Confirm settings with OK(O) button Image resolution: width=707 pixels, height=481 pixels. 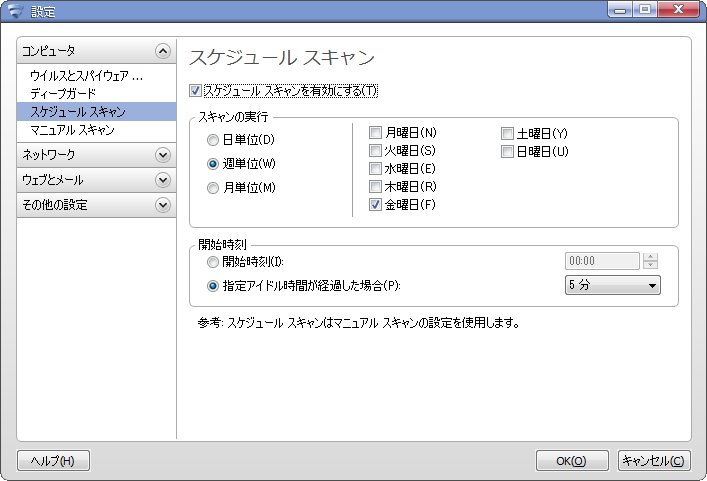click(x=572, y=461)
